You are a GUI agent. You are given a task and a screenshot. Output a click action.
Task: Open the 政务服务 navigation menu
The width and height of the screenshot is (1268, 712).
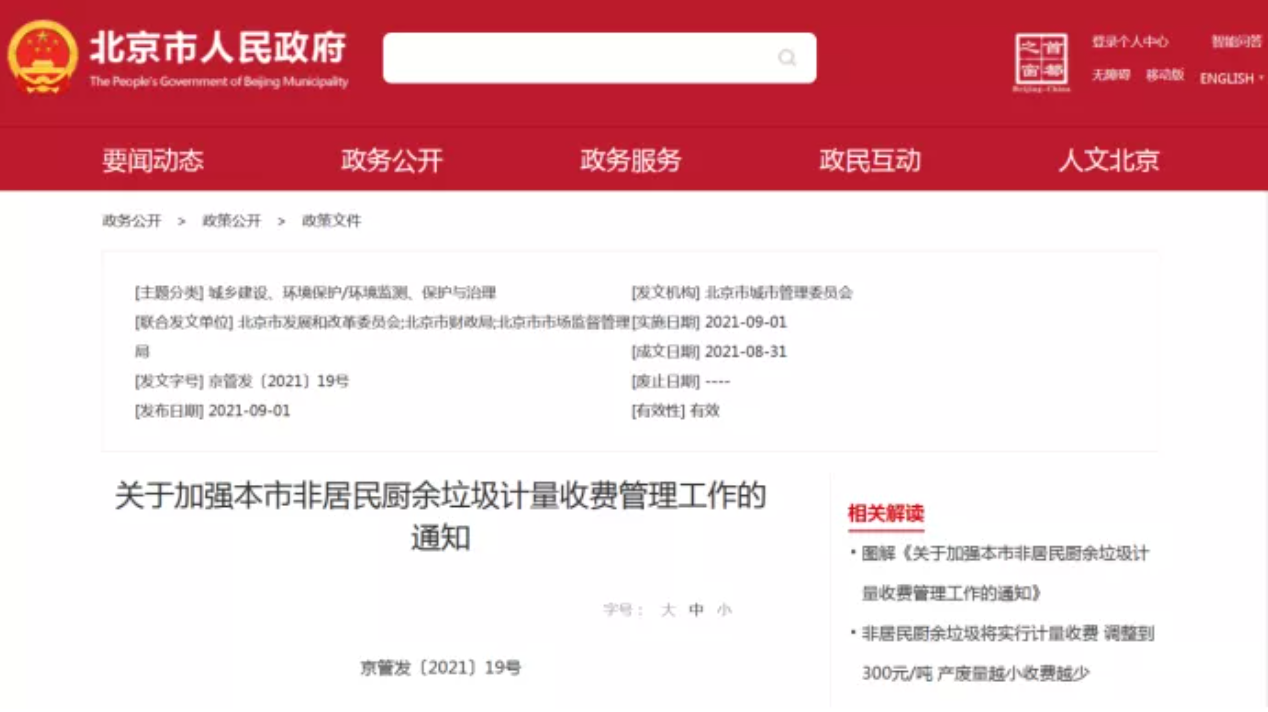(628, 159)
